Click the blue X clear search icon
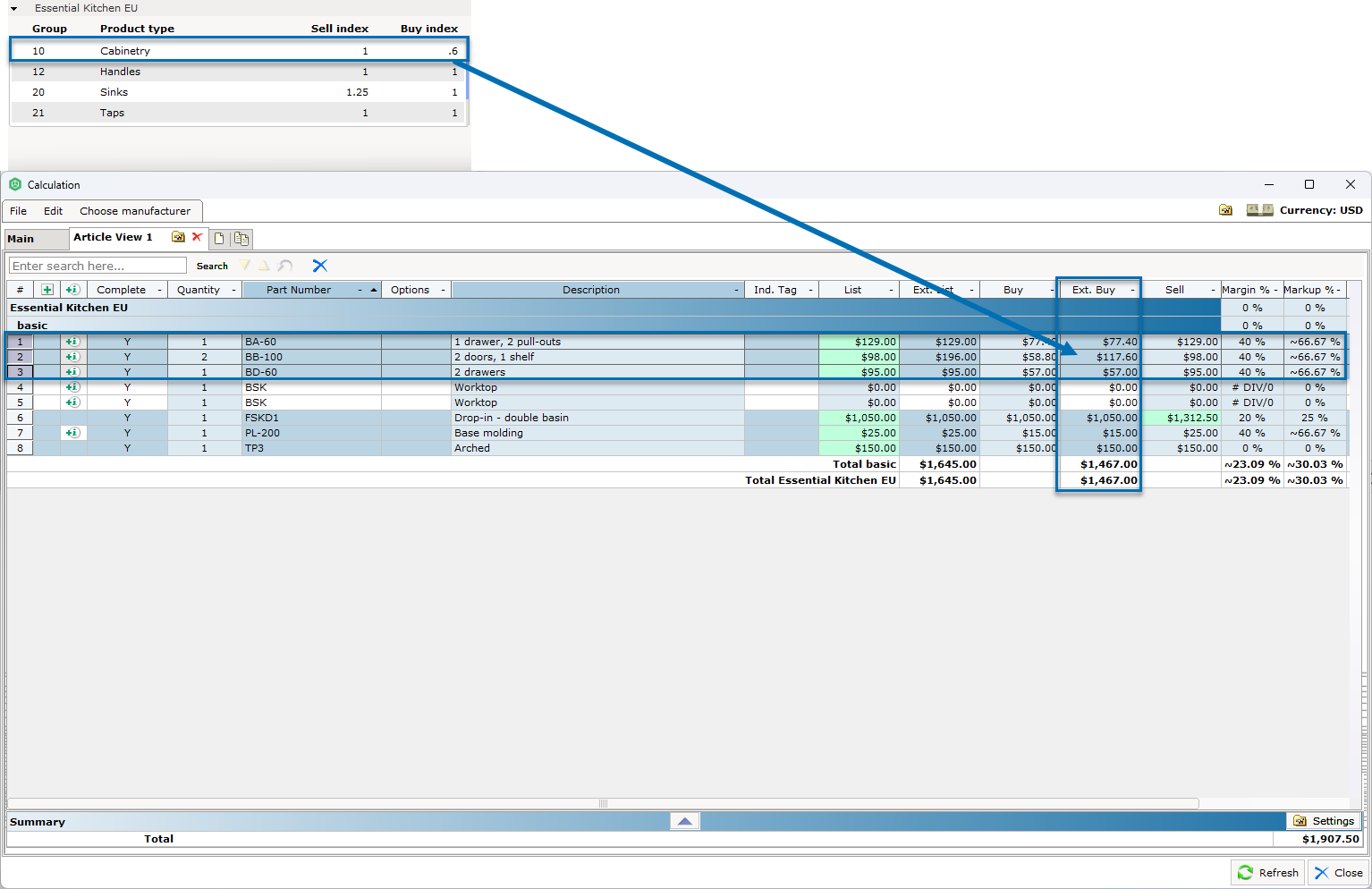 click(320, 266)
